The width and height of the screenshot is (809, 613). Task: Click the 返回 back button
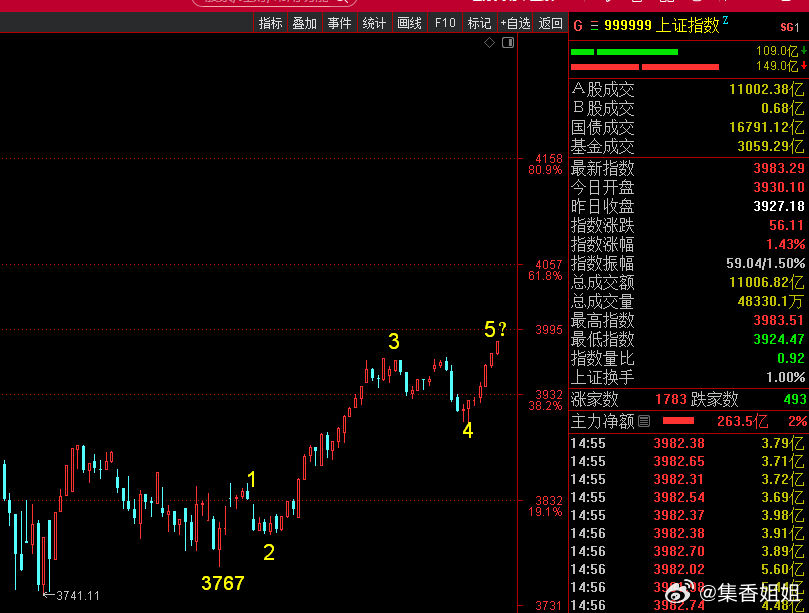point(550,23)
